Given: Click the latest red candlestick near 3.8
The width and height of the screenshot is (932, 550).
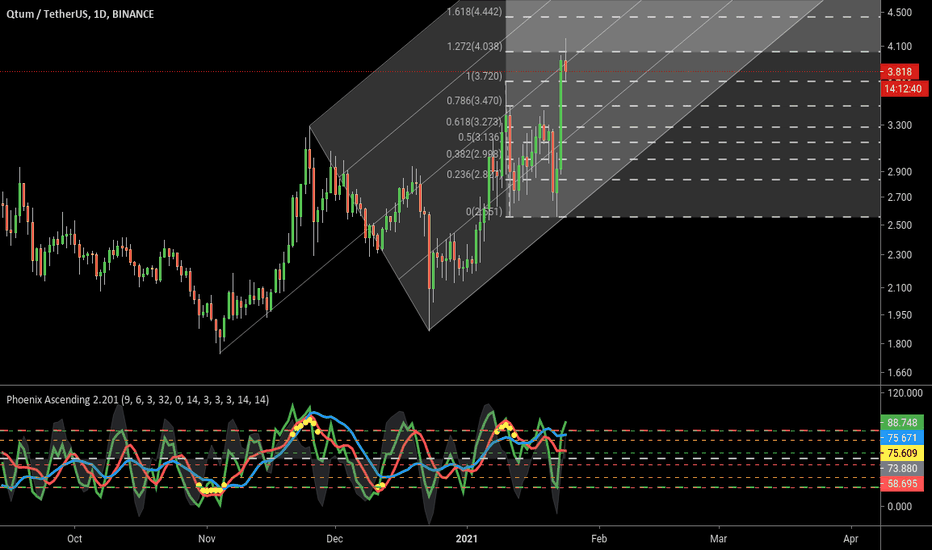Looking at the screenshot, I should coord(565,67).
